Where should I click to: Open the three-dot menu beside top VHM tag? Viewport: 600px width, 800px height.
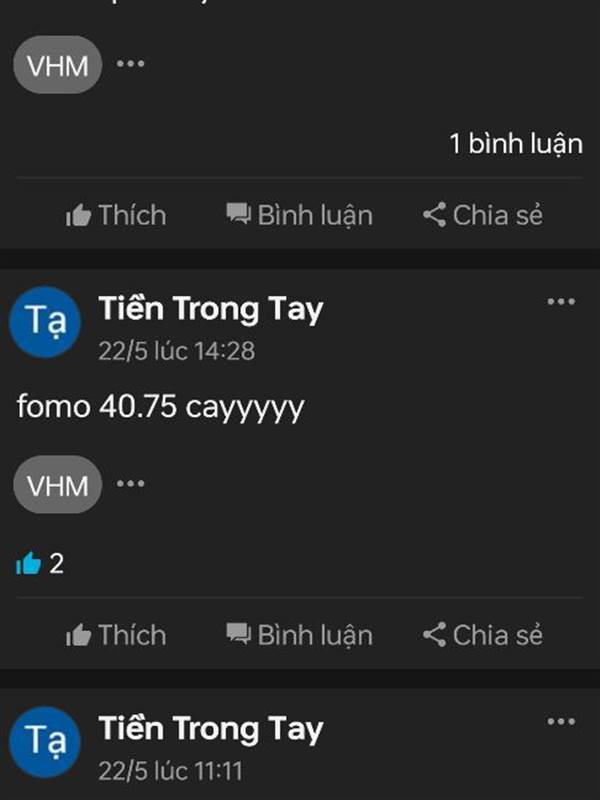pos(131,64)
